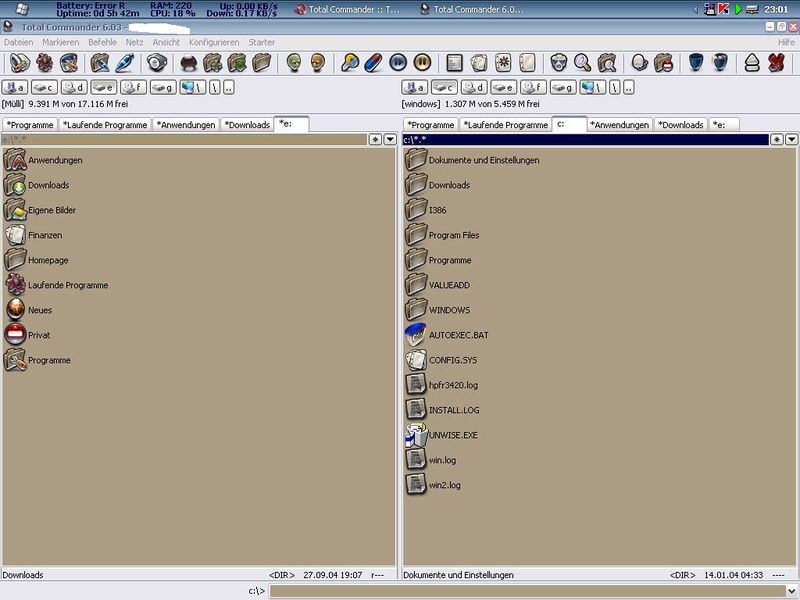
Task: Click the folder with green plus toolbar icon
Action: tap(213, 63)
